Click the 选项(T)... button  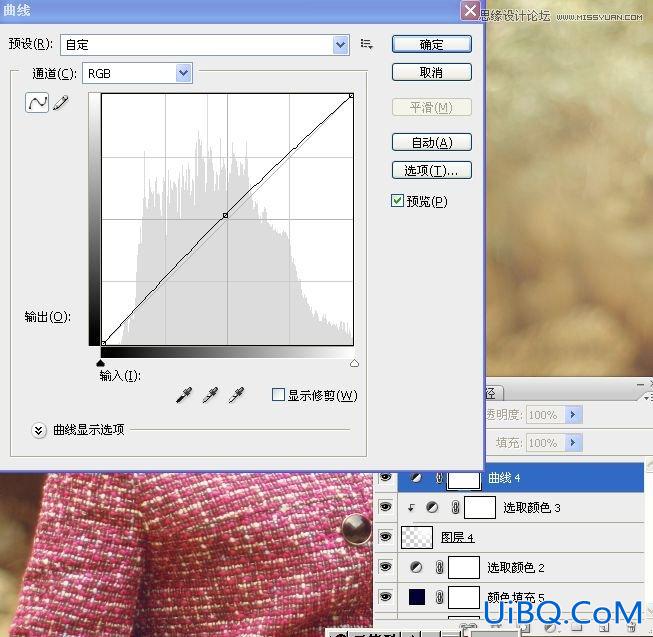tap(432, 170)
